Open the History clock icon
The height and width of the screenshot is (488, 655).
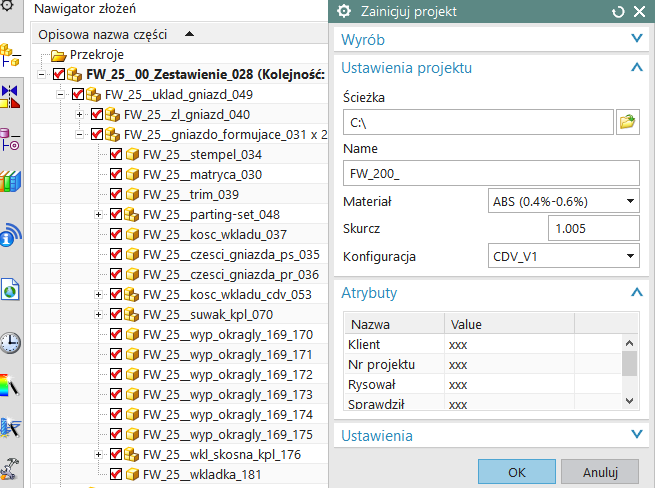coord(10,343)
